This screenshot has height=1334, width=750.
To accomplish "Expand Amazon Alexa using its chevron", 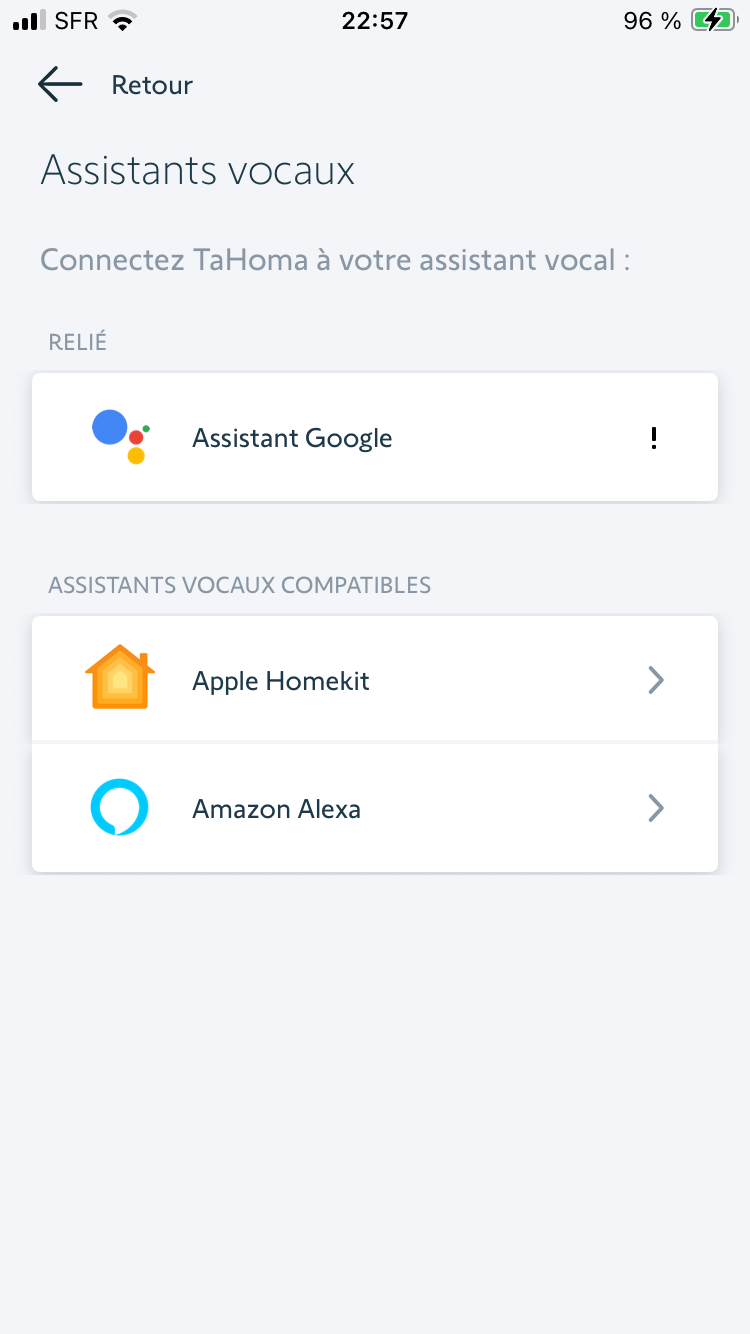I will click(656, 808).
